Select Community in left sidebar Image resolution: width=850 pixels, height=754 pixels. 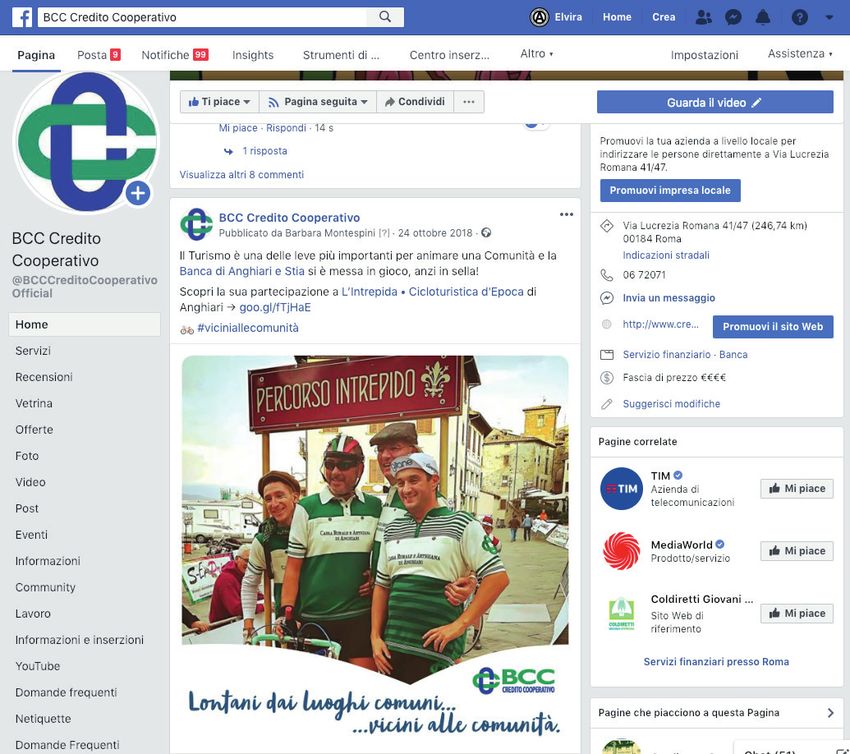tap(46, 588)
